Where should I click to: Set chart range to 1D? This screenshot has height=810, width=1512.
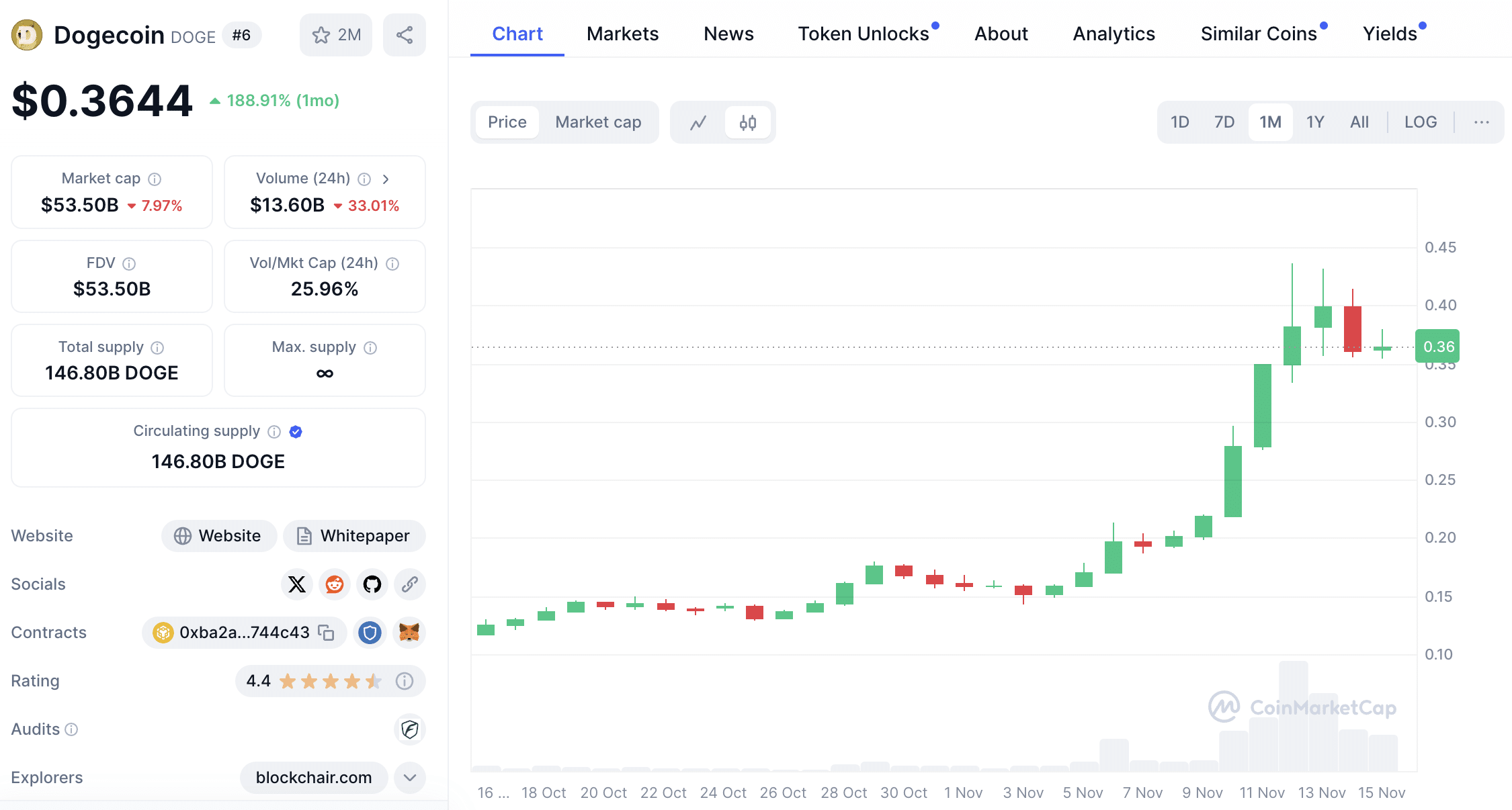click(1180, 122)
